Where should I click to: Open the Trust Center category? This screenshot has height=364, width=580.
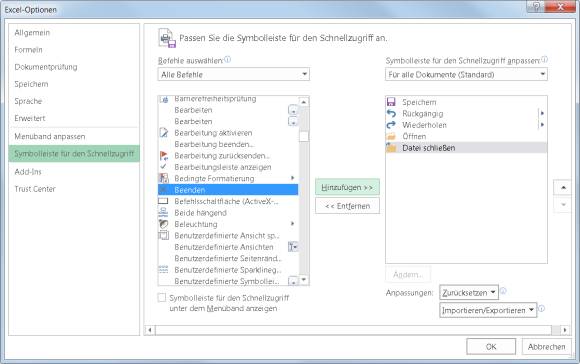[x=35, y=189]
